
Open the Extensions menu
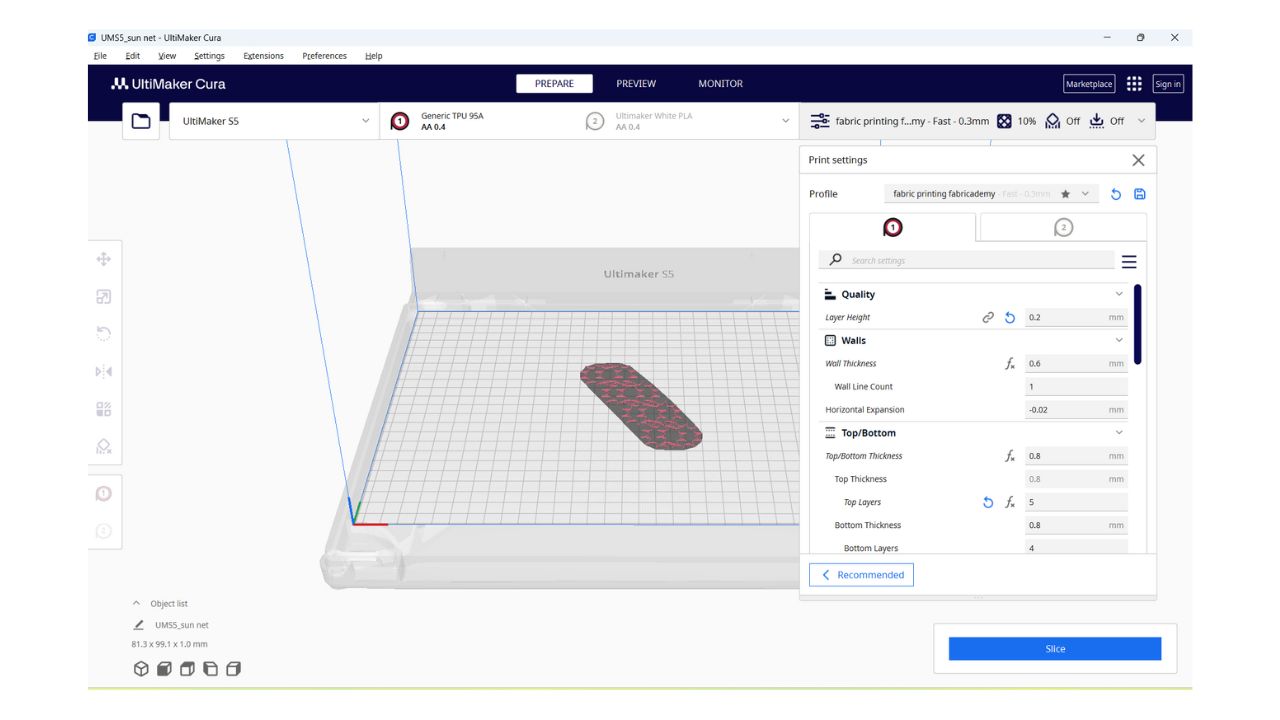[263, 56]
